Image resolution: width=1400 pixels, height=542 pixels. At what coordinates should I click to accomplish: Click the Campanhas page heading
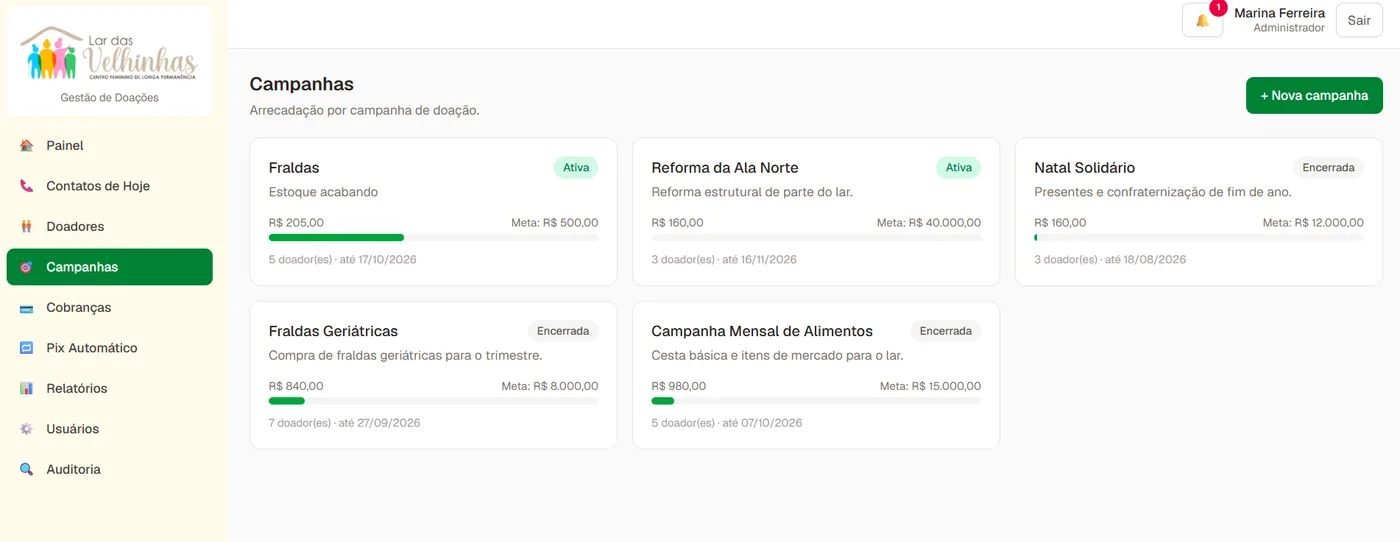tap(302, 84)
